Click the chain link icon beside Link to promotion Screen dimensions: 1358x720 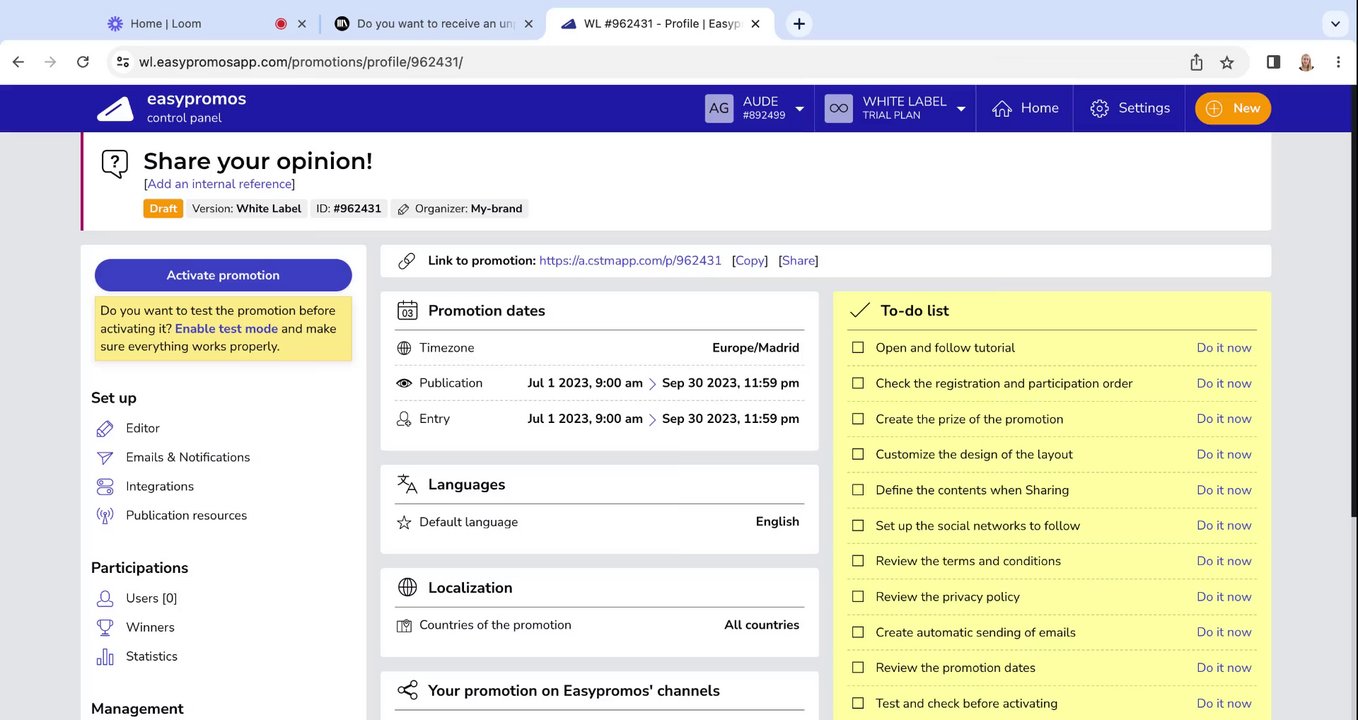point(406,261)
